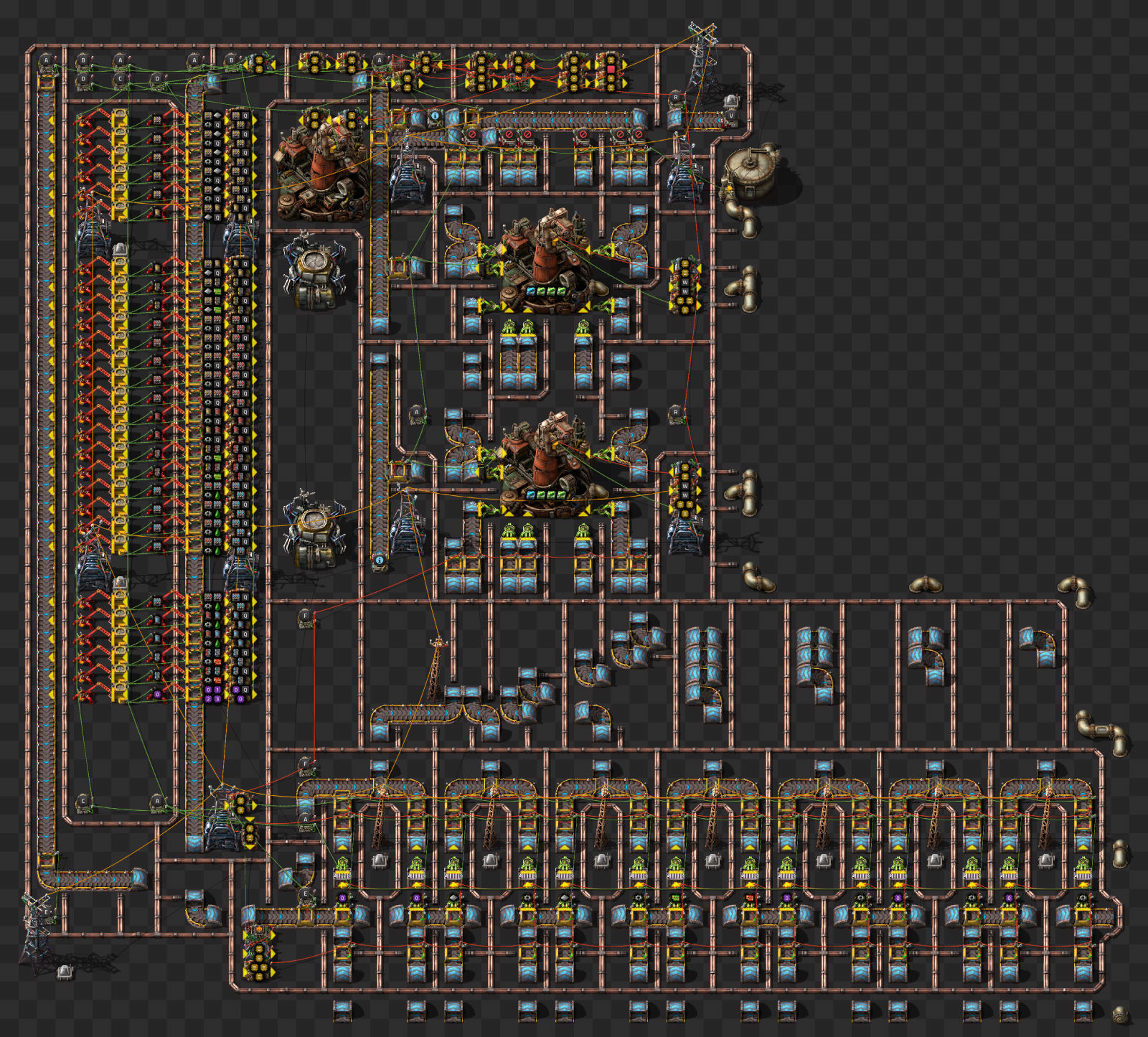Image resolution: width=1148 pixels, height=1037 pixels.
Task: Open the "D" combinator below the top-left "B"
Action: coord(83,80)
